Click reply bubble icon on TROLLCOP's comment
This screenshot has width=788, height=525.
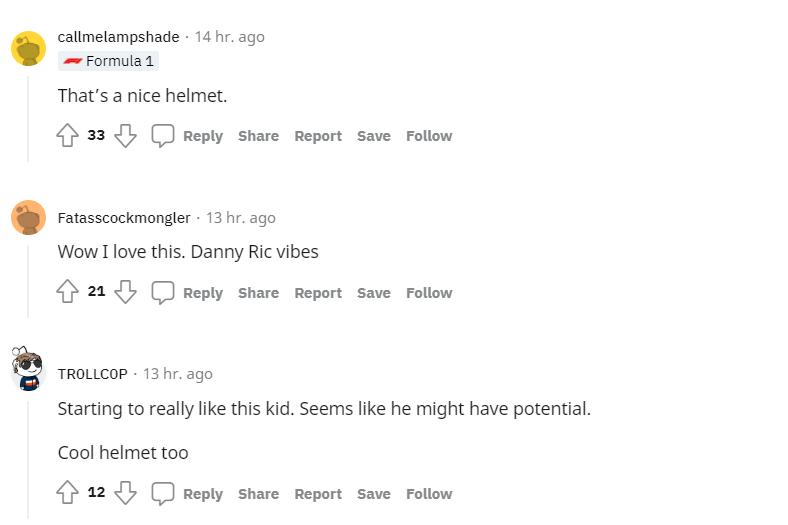click(163, 493)
